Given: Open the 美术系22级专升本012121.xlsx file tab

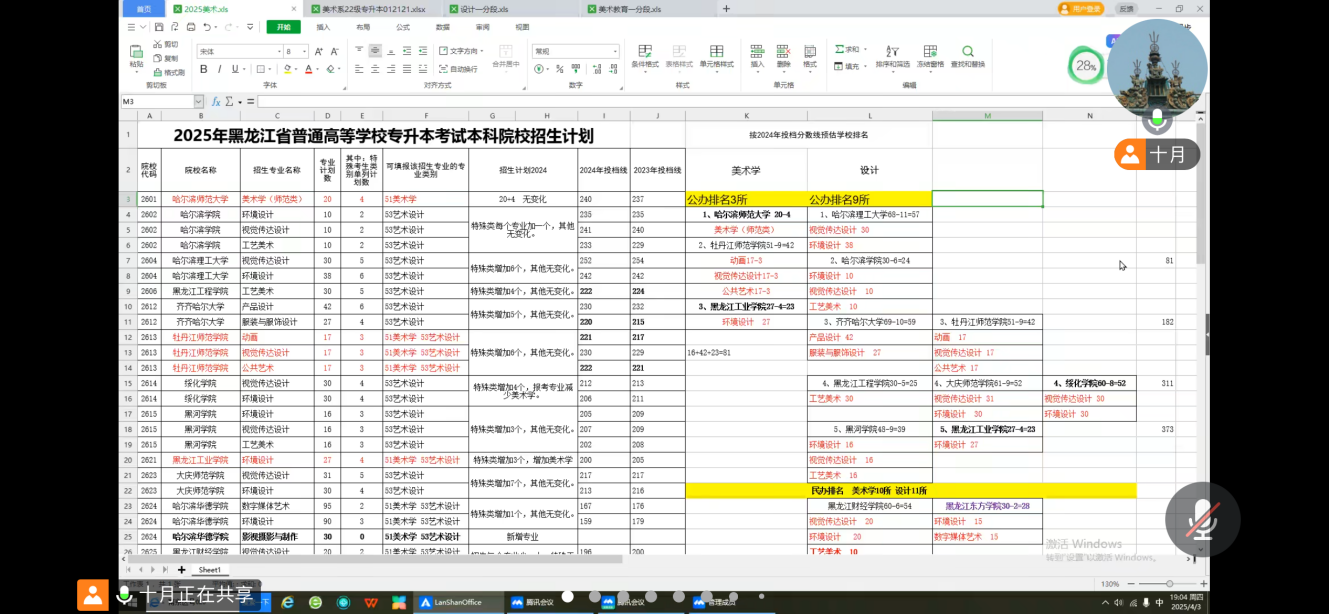Looking at the screenshot, I should pos(373,9).
